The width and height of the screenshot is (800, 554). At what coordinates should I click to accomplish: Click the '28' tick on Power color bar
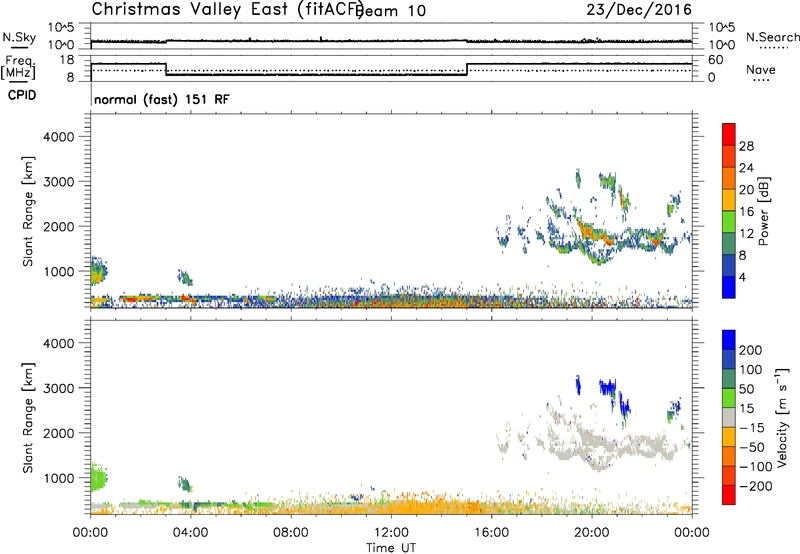click(746, 146)
